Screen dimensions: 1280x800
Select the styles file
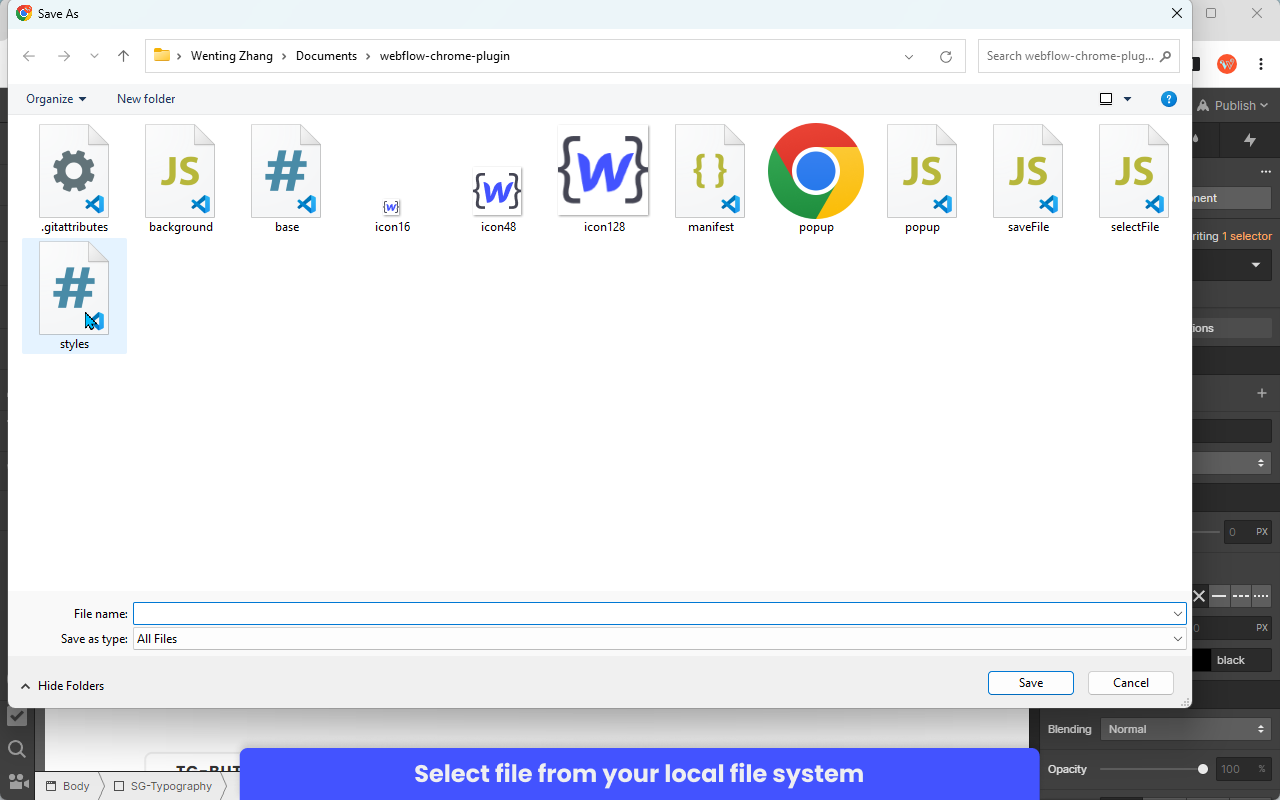pyautogui.click(x=74, y=296)
